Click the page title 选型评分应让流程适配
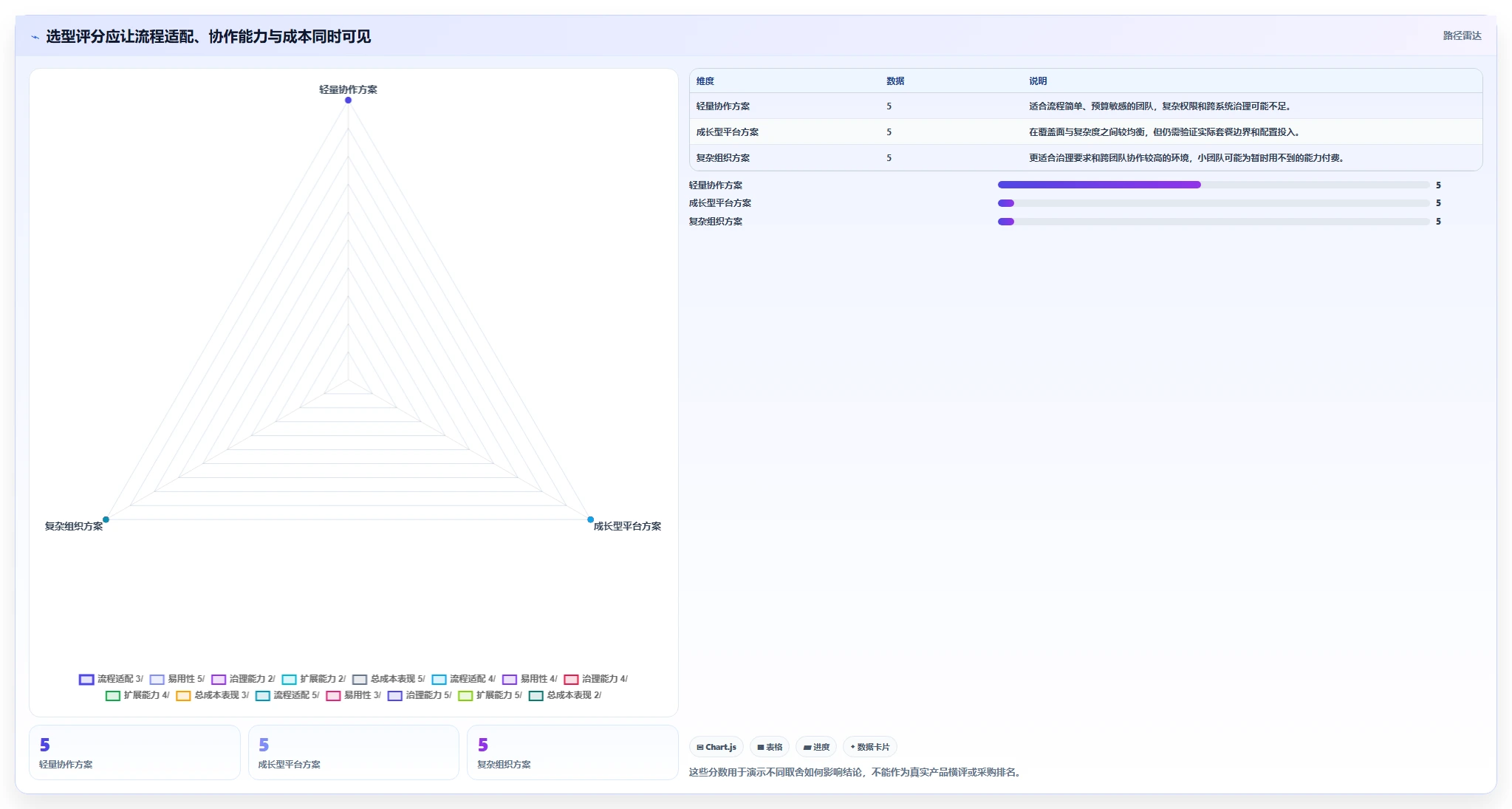The image size is (1512, 809). (x=208, y=36)
